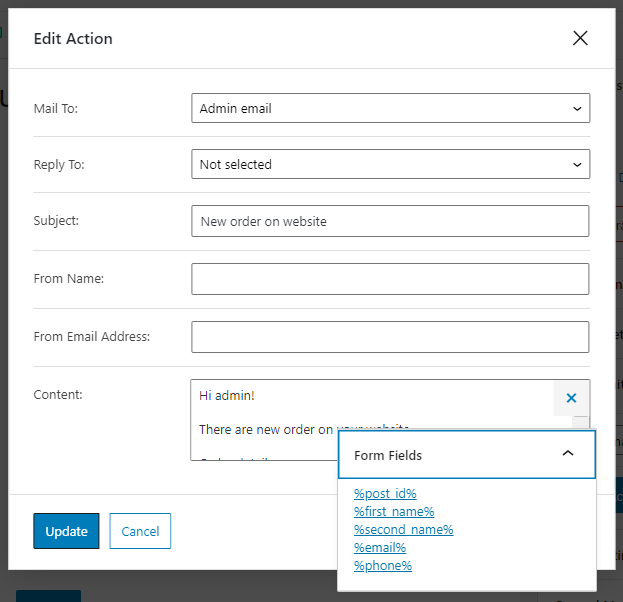Open the Mail To dropdown
The height and width of the screenshot is (602, 623).
[x=391, y=108]
